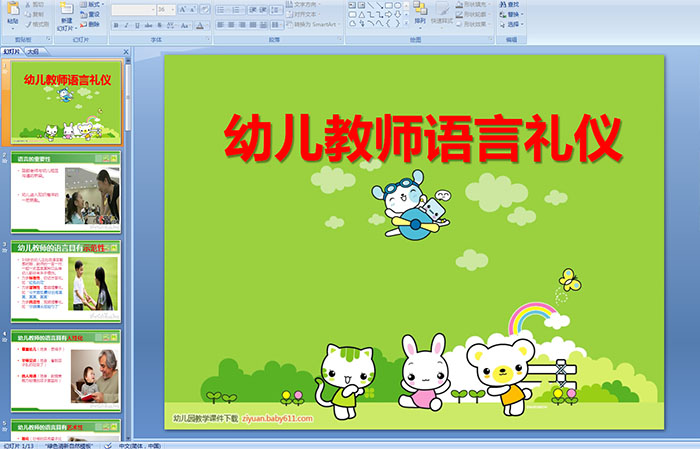Click Shape Outline (形状轮廓) button

(472, 14)
